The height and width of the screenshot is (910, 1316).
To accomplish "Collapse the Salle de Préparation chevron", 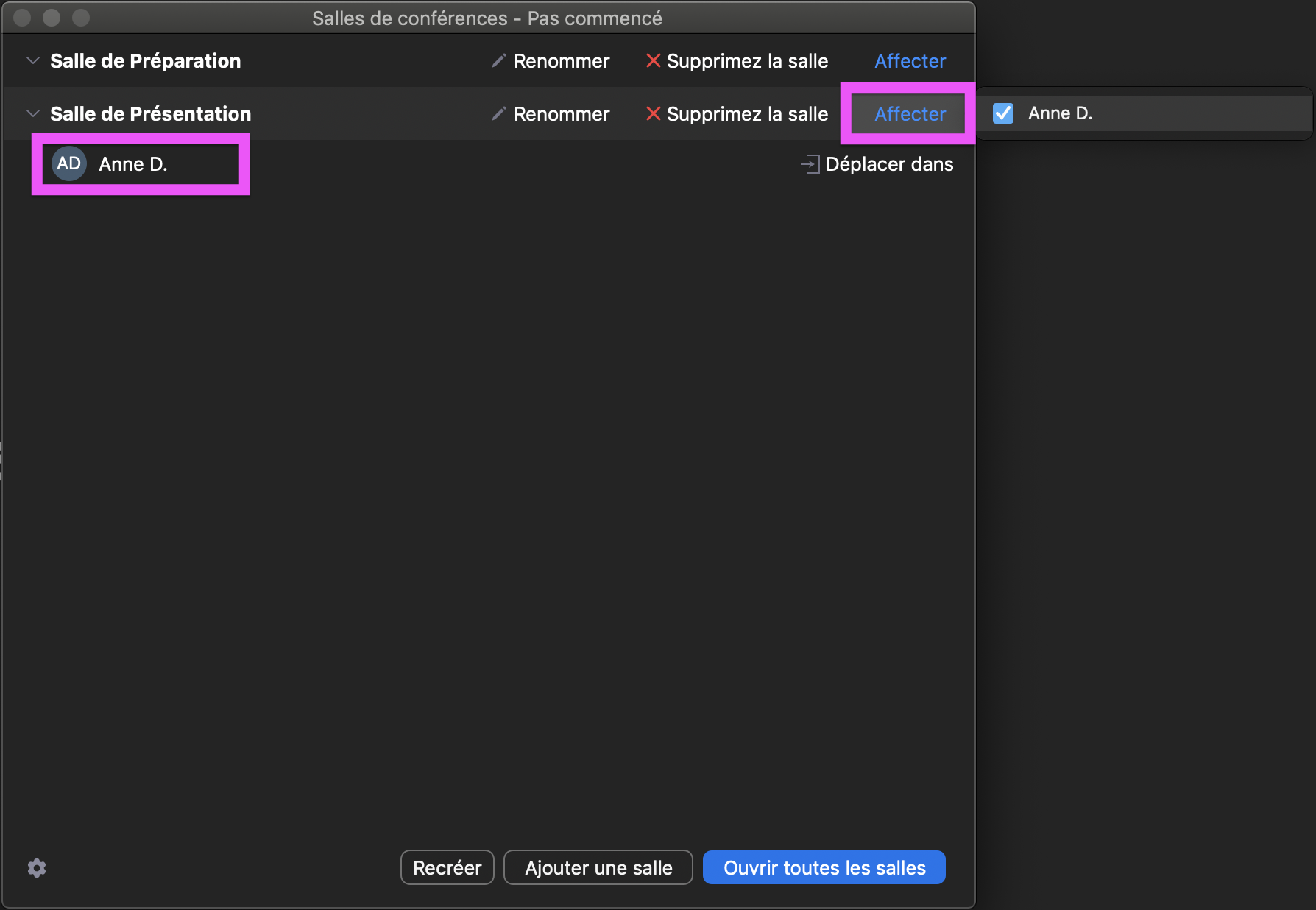I will [32, 61].
